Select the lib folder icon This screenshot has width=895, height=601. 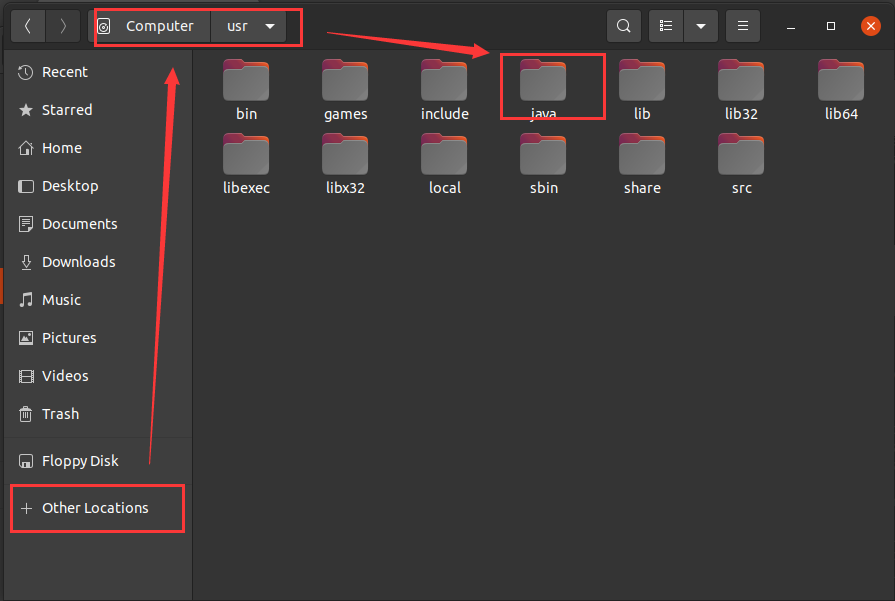click(642, 80)
